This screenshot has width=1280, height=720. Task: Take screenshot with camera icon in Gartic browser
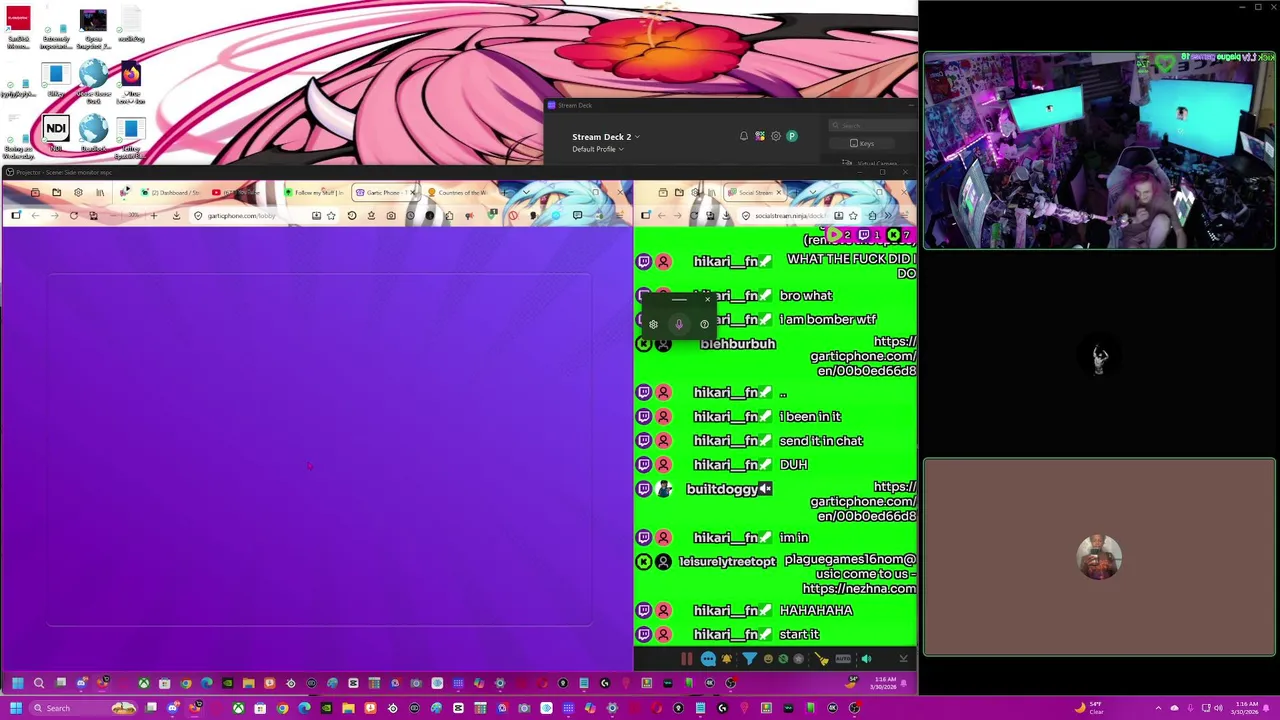(391, 216)
